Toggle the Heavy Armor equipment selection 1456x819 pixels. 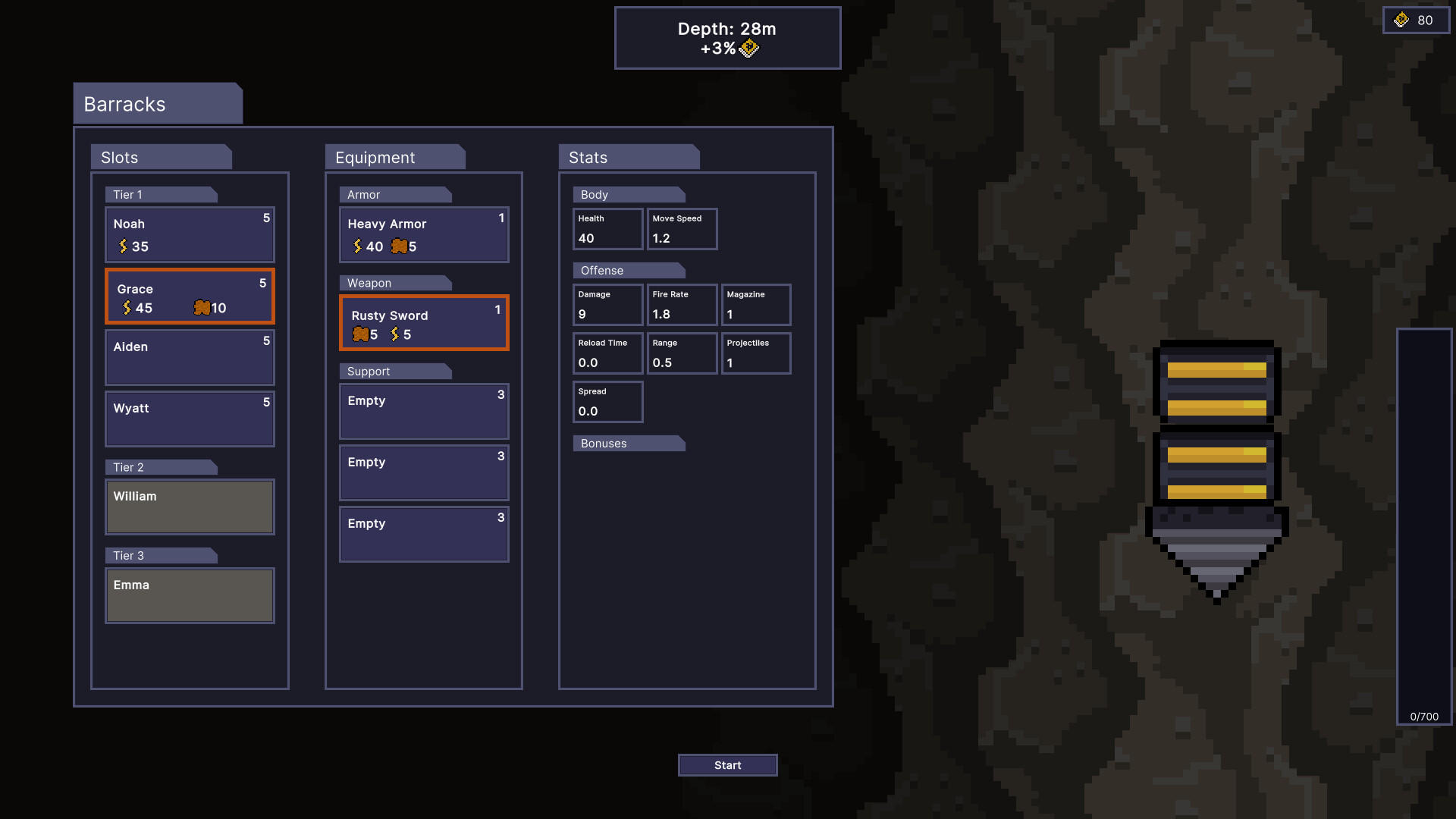(423, 233)
